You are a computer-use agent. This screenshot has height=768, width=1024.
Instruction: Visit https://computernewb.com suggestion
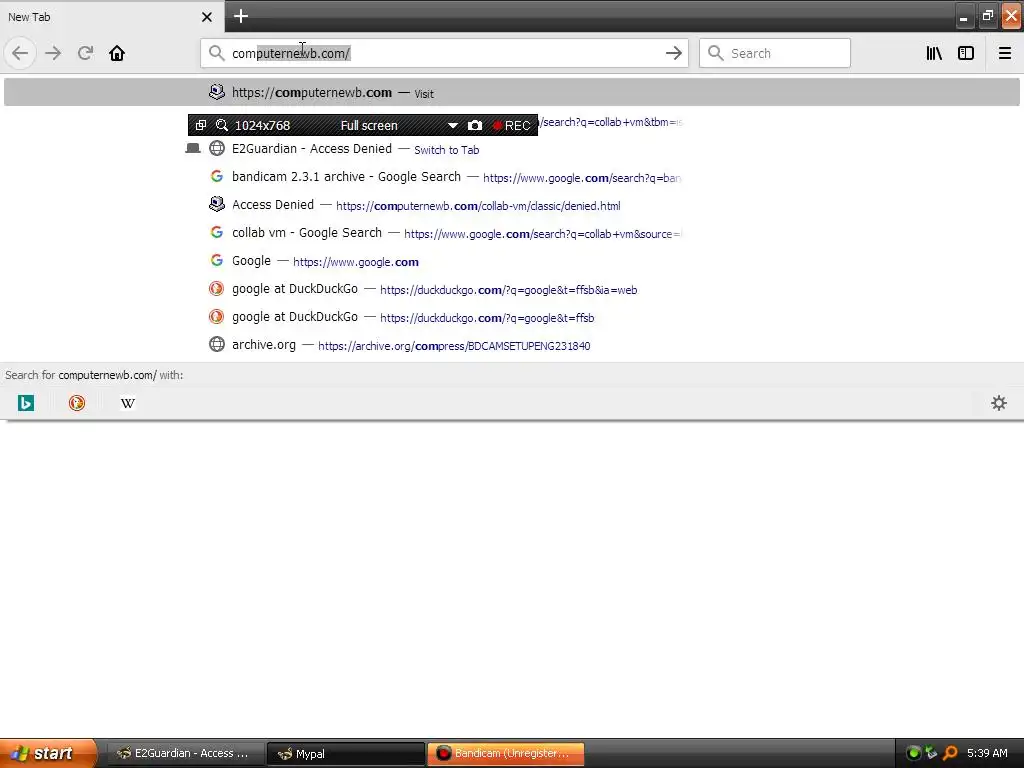coord(512,92)
